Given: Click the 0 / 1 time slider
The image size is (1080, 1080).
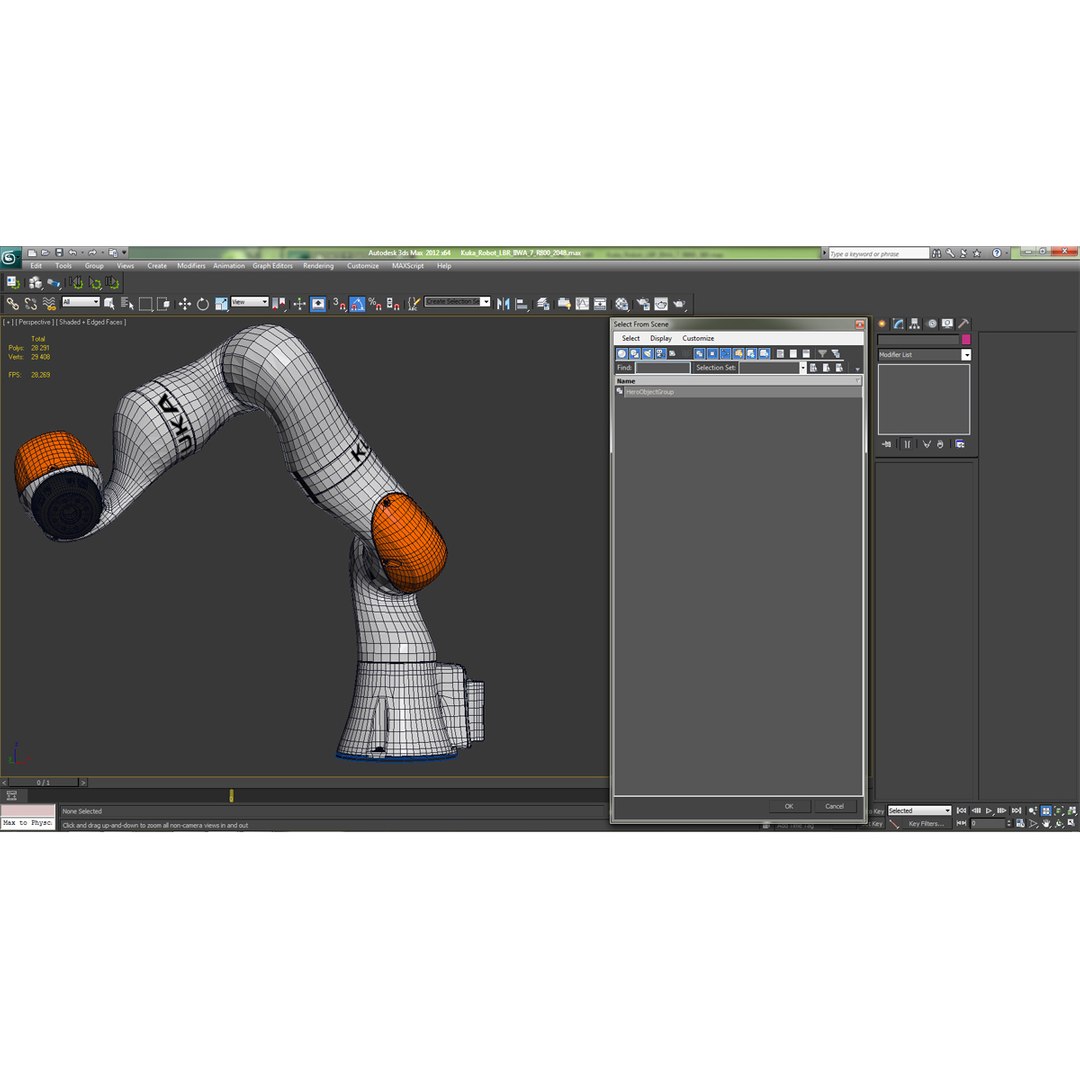Looking at the screenshot, I should pyautogui.click(x=44, y=782).
